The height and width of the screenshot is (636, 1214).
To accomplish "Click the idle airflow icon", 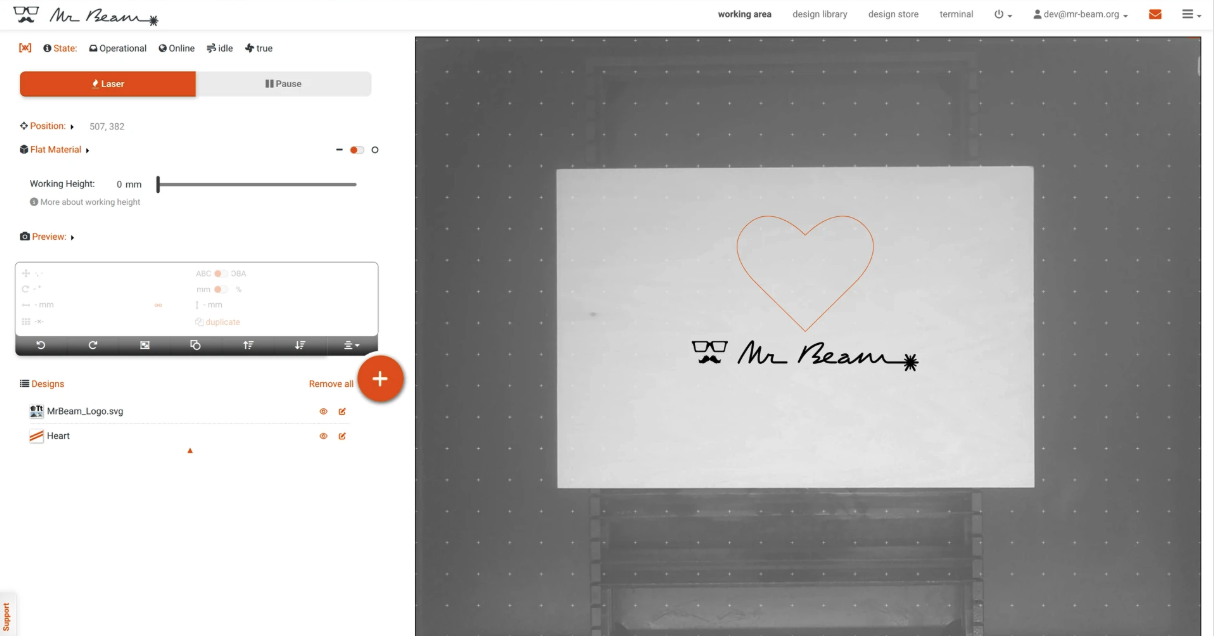I will click(x=212, y=48).
